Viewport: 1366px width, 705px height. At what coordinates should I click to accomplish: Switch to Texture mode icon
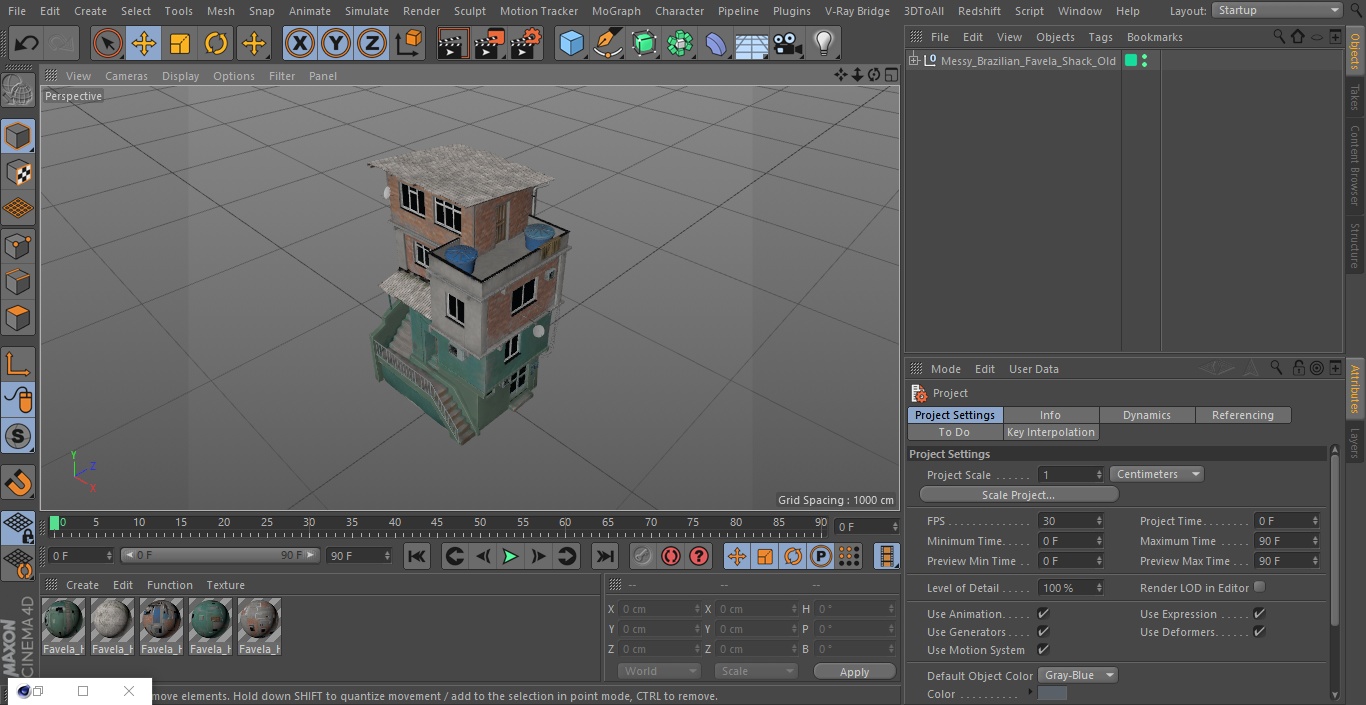point(18,172)
